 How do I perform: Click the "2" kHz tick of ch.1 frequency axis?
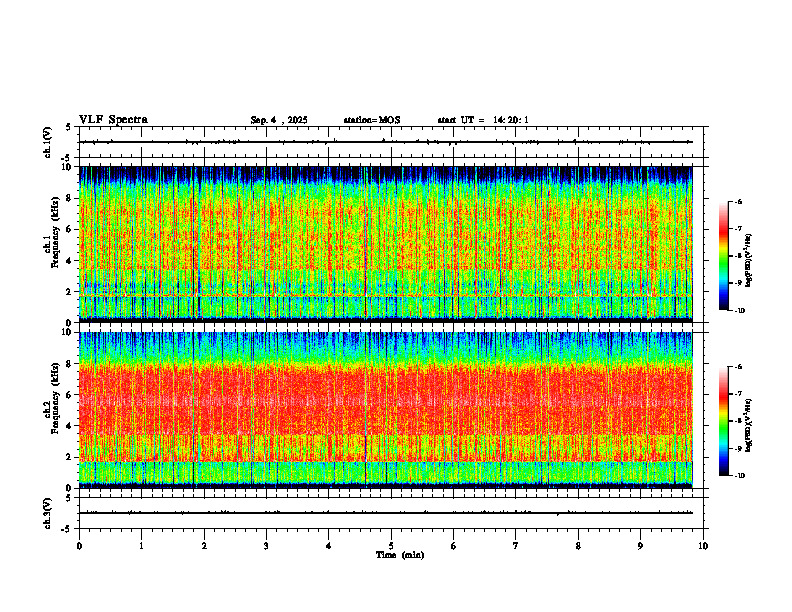pyautogui.click(x=69, y=292)
